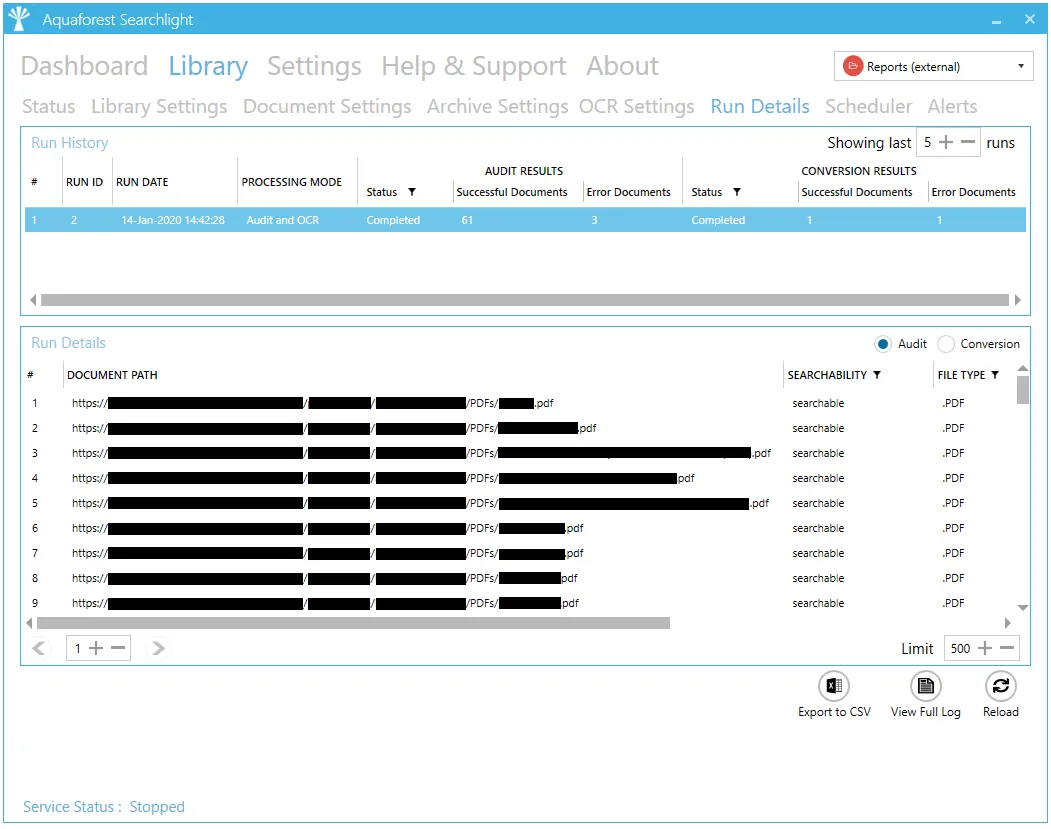
Task: Go to Help & Support section
Action: (473, 66)
